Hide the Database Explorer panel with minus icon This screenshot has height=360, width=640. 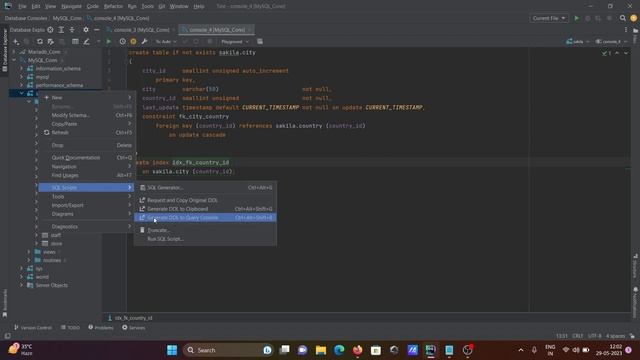[x=96, y=30]
